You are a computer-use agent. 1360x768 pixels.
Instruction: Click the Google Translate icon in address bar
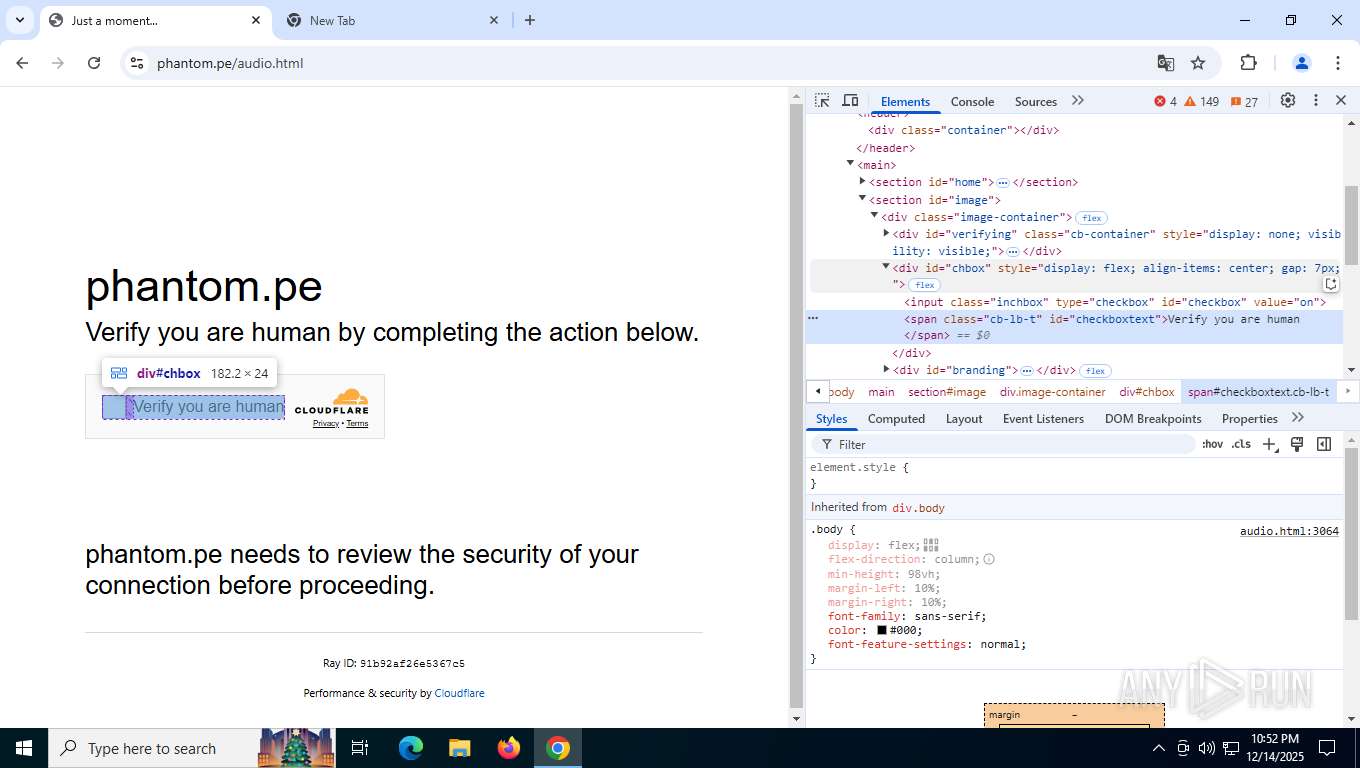click(1166, 63)
